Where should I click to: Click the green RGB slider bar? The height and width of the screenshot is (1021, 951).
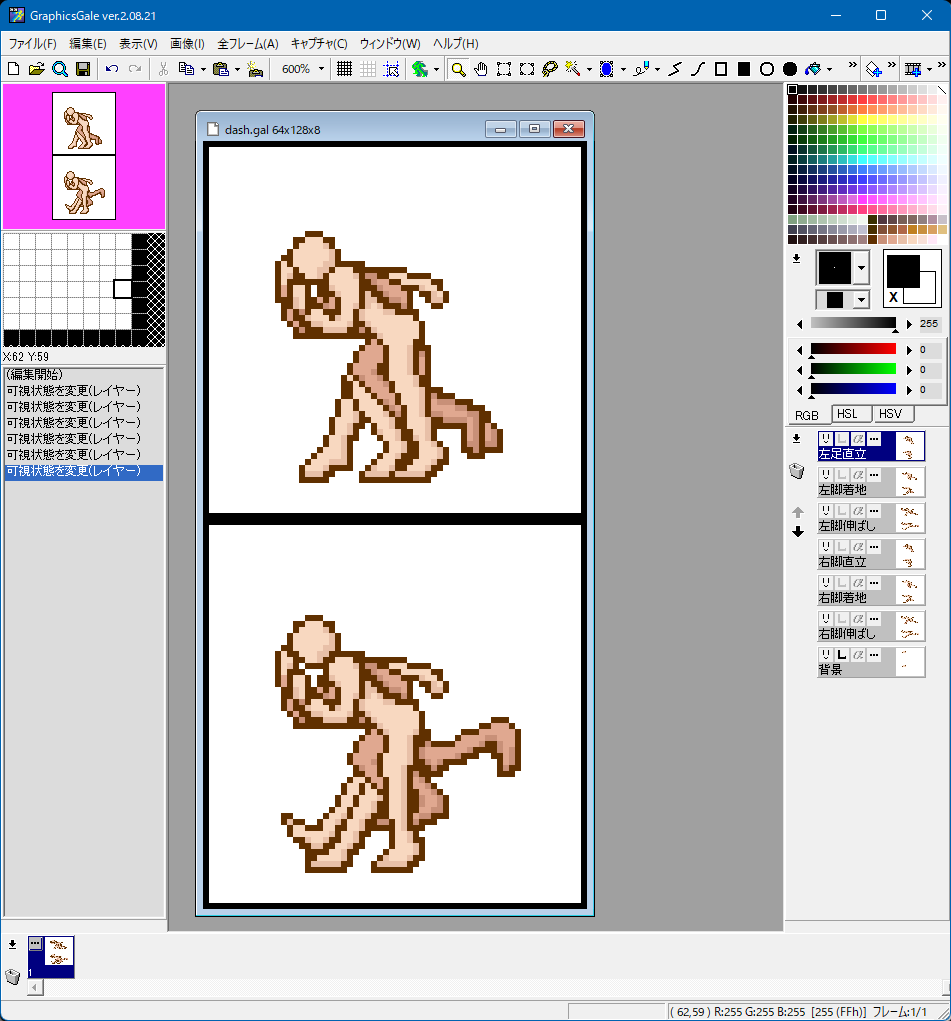pyautogui.click(x=853, y=369)
